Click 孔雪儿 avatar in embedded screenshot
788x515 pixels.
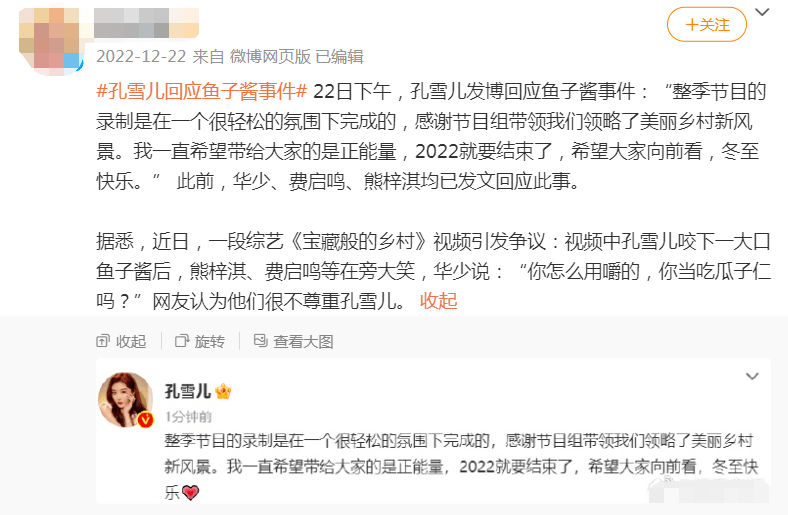(126, 400)
